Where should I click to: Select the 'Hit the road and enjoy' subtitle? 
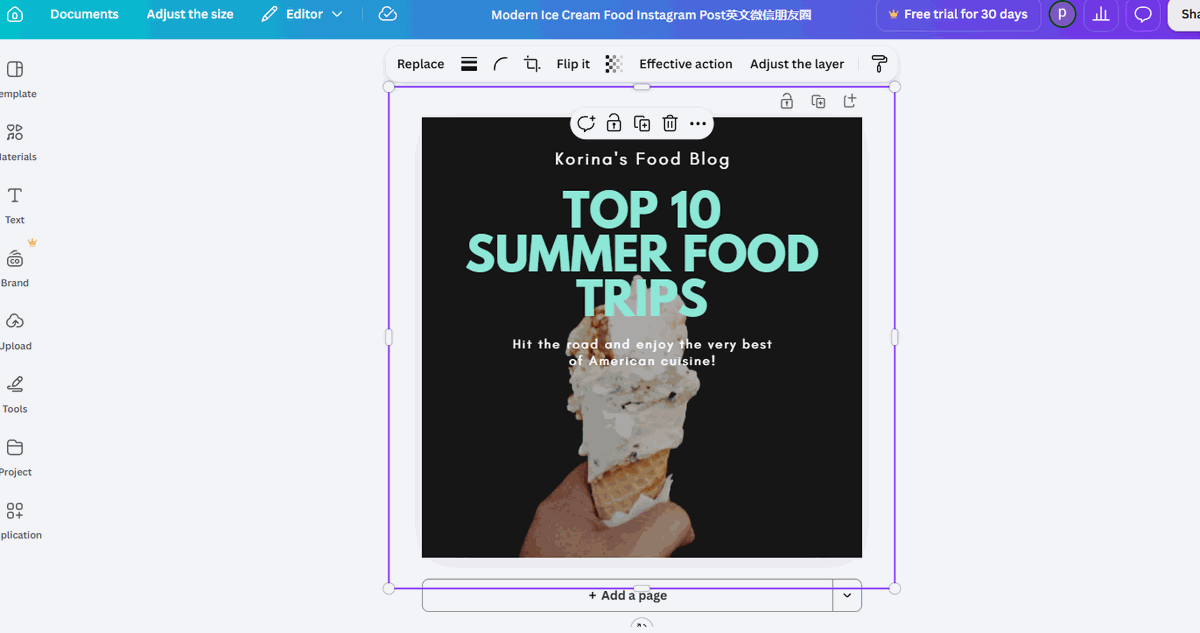(642, 352)
